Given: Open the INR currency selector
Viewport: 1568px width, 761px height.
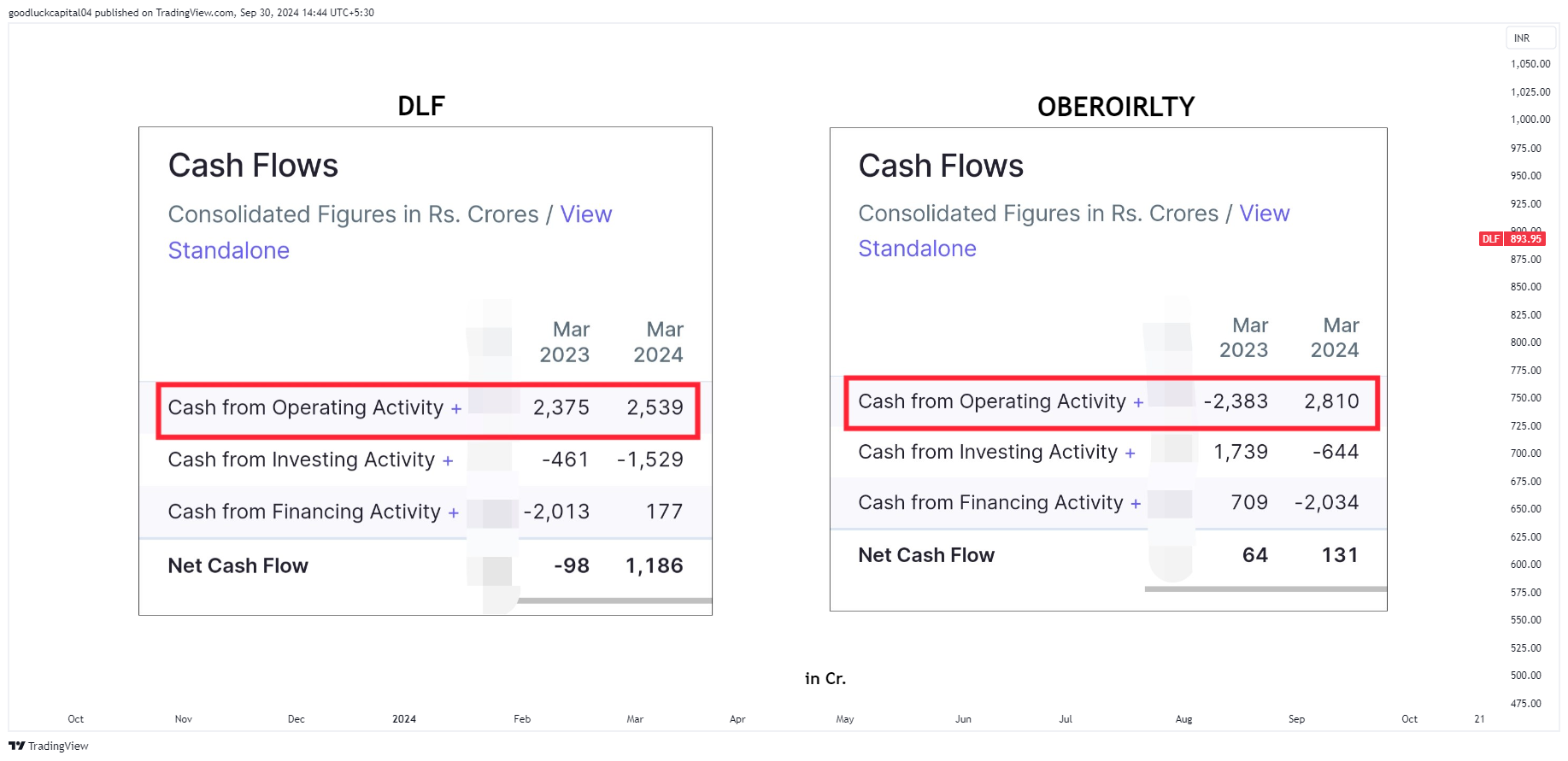Looking at the screenshot, I should [x=1530, y=38].
